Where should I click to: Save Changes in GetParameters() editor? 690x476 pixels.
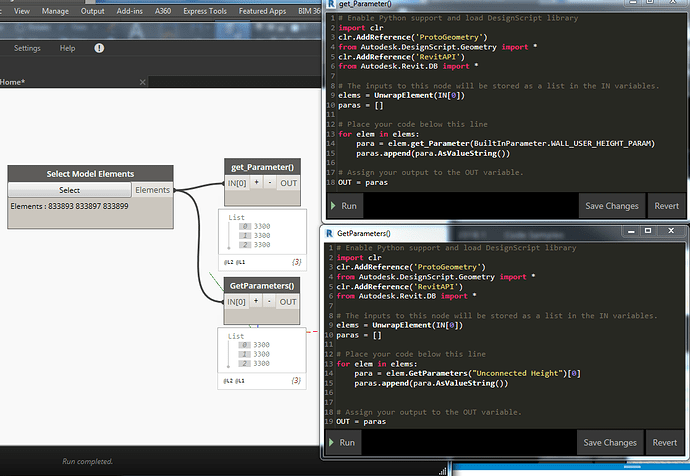(x=610, y=443)
